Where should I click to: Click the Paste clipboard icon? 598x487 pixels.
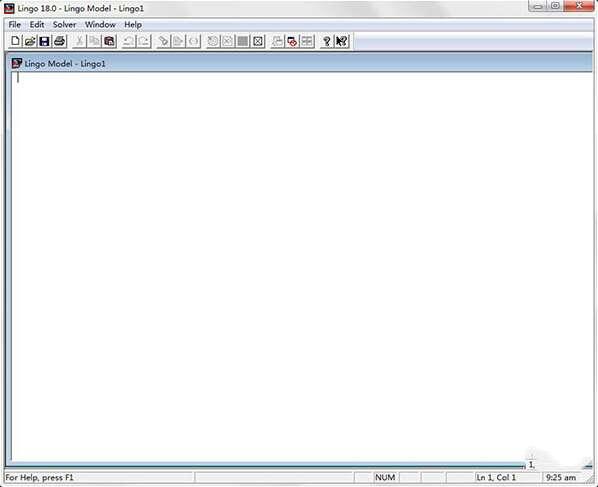[109, 41]
